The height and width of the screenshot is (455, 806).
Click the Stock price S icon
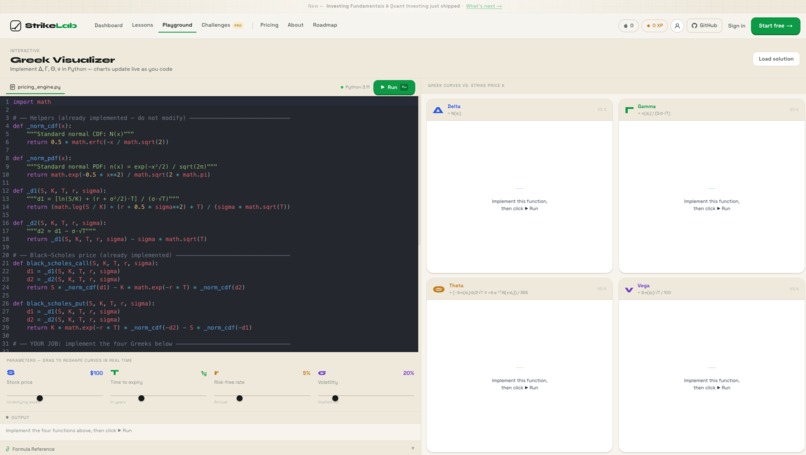tap(11, 372)
